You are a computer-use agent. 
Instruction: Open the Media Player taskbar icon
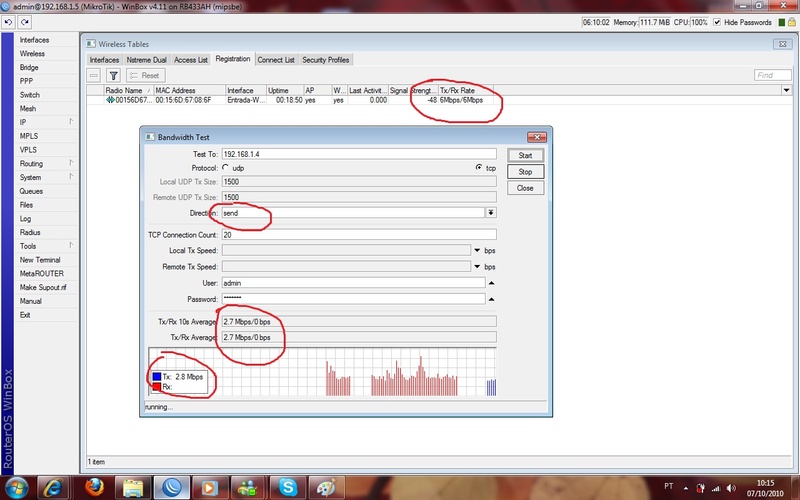click(x=208, y=487)
